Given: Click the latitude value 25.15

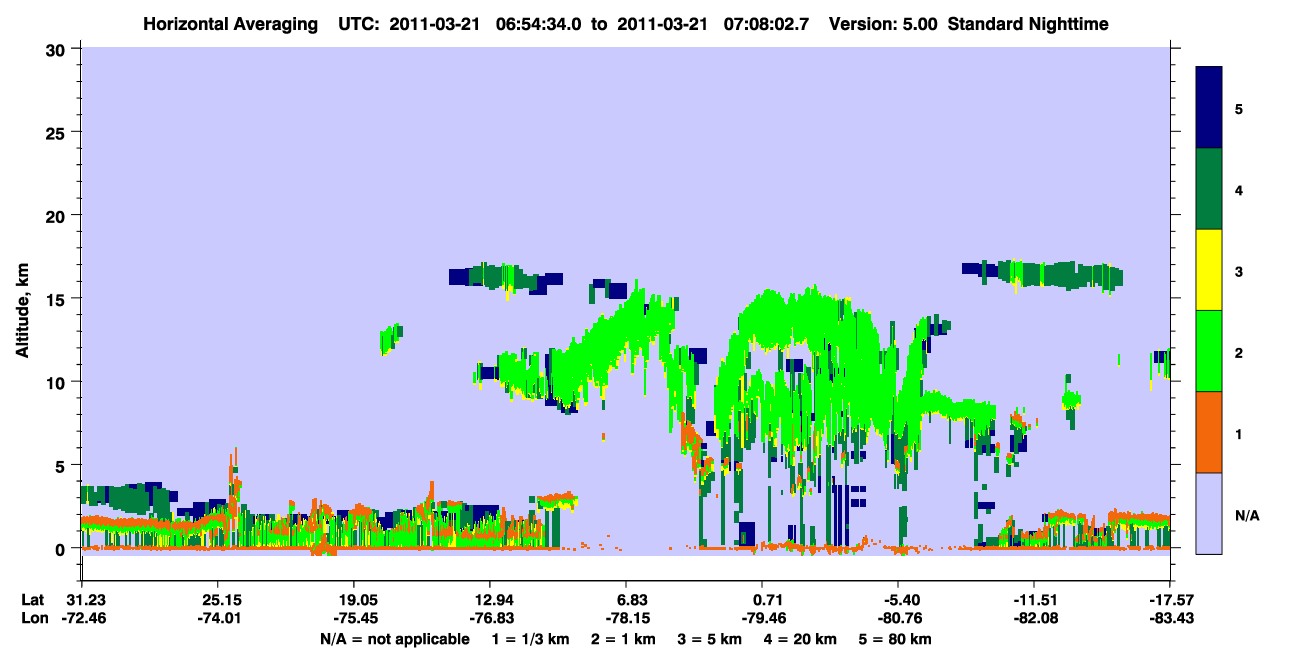Looking at the screenshot, I should pos(217,600).
